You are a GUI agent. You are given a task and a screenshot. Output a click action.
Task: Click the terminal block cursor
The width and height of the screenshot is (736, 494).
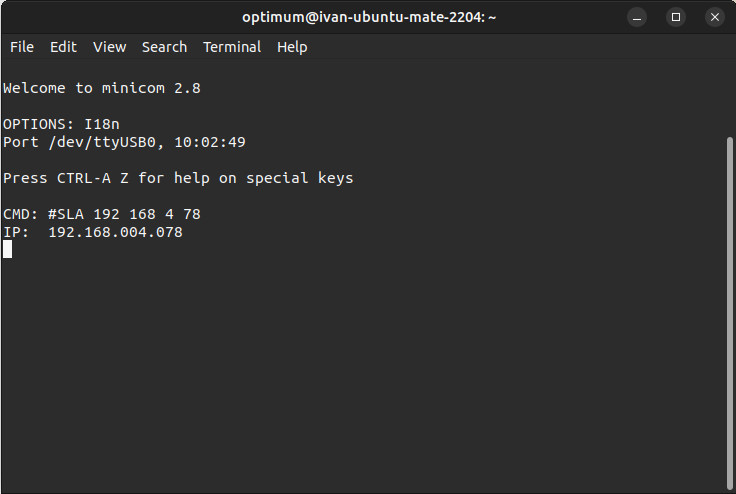tap(8, 249)
